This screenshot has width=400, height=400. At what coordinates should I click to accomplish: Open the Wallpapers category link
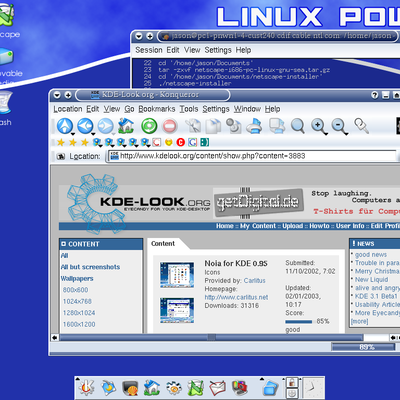pos(77,279)
